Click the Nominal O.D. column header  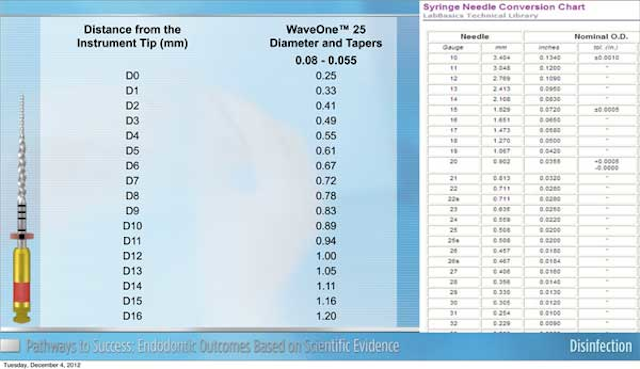pyautogui.click(x=600, y=36)
